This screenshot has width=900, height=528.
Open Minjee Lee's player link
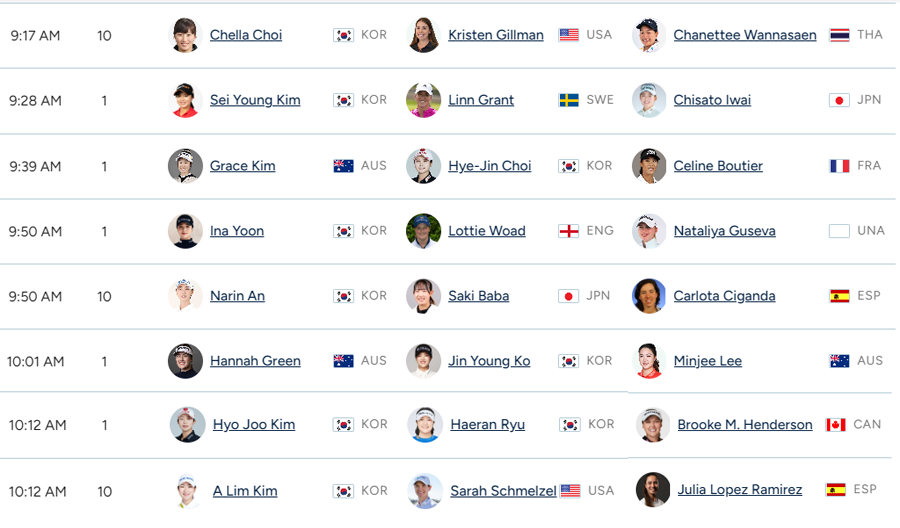coord(707,361)
